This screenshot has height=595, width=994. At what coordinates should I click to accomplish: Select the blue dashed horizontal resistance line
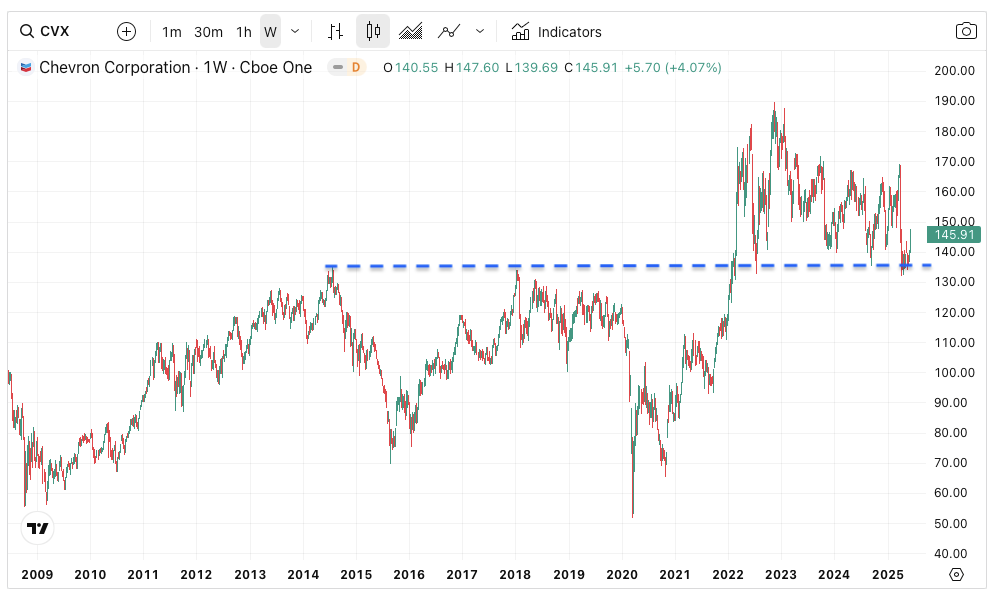tap(628, 266)
